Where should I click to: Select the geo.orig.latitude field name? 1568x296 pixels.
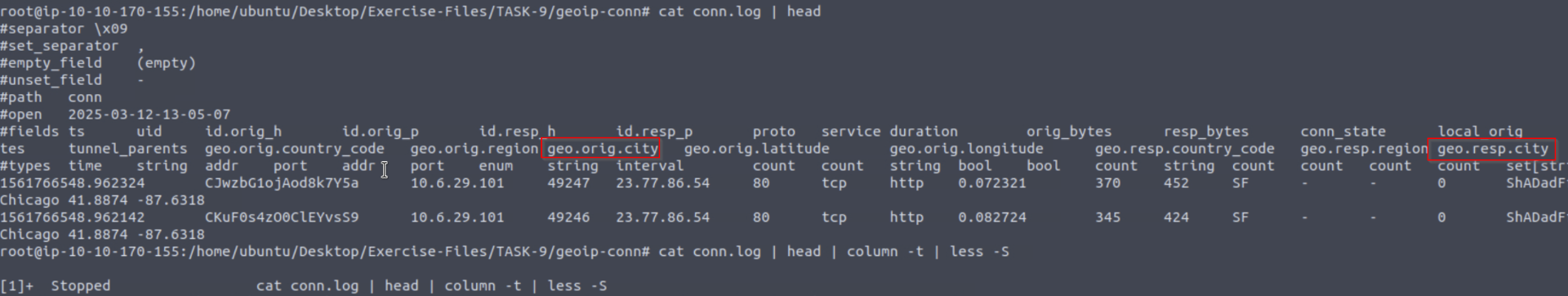pos(757,149)
